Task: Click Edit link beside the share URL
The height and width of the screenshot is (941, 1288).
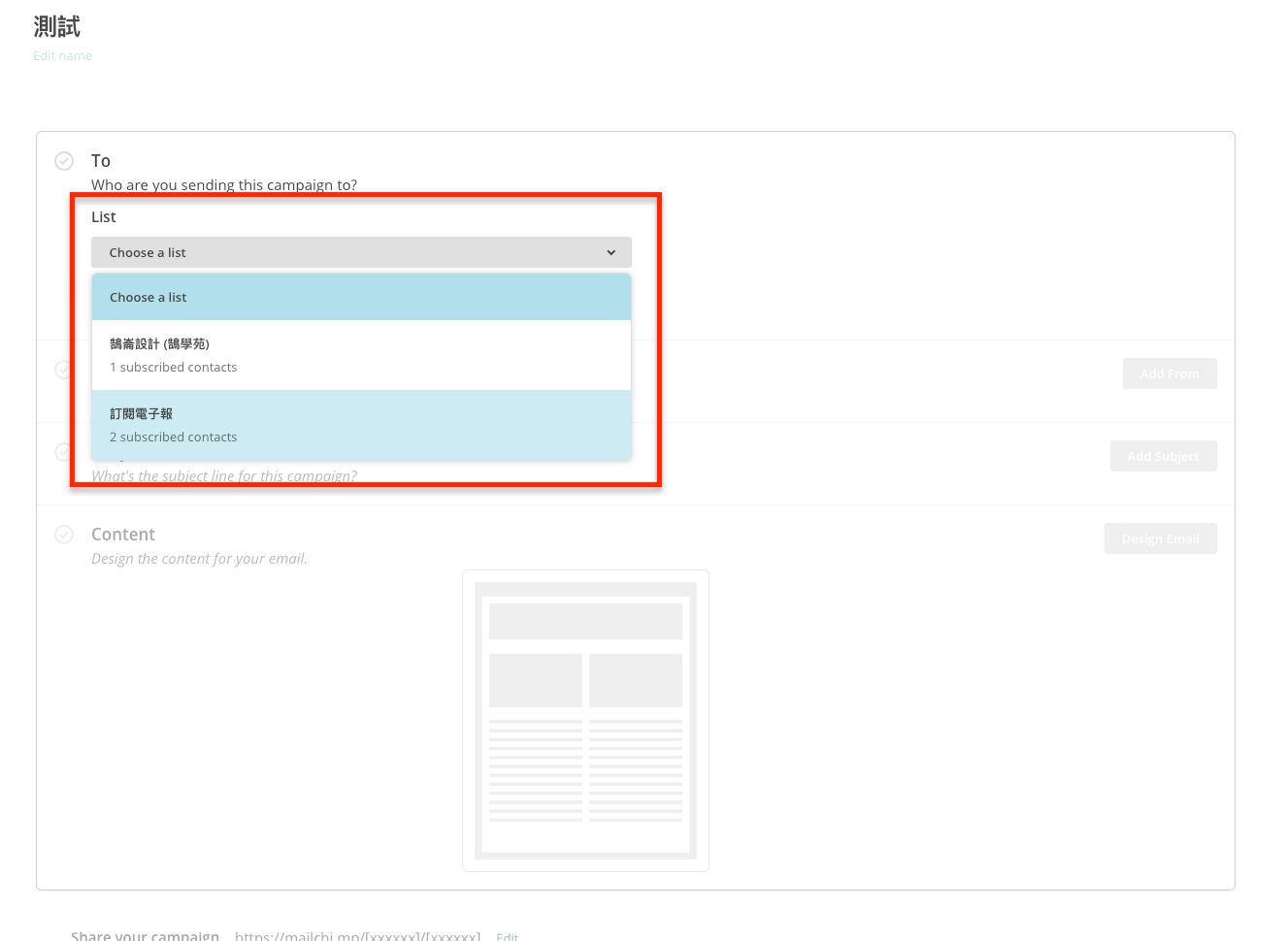Action: [x=507, y=936]
